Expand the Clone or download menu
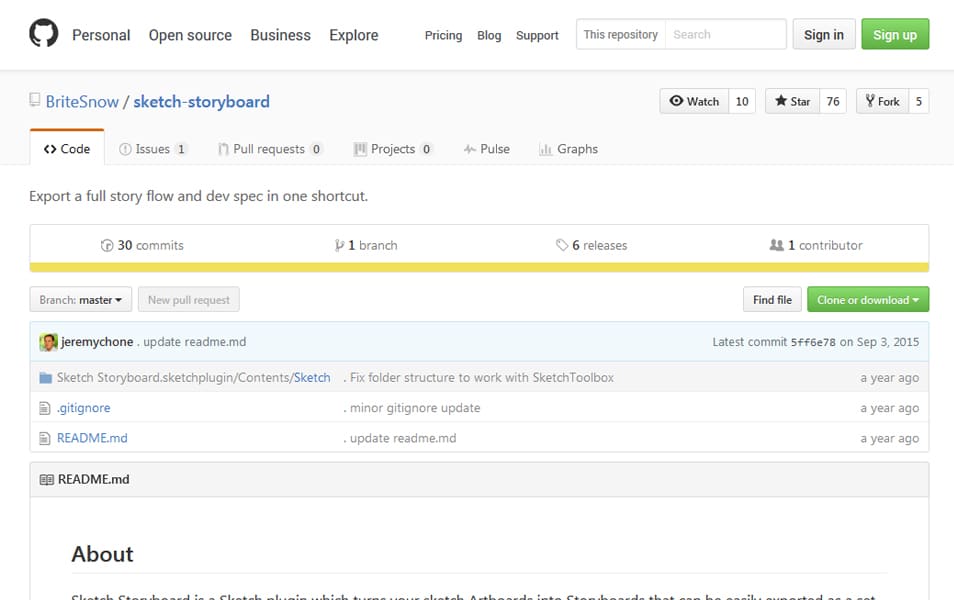 coord(867,300)
